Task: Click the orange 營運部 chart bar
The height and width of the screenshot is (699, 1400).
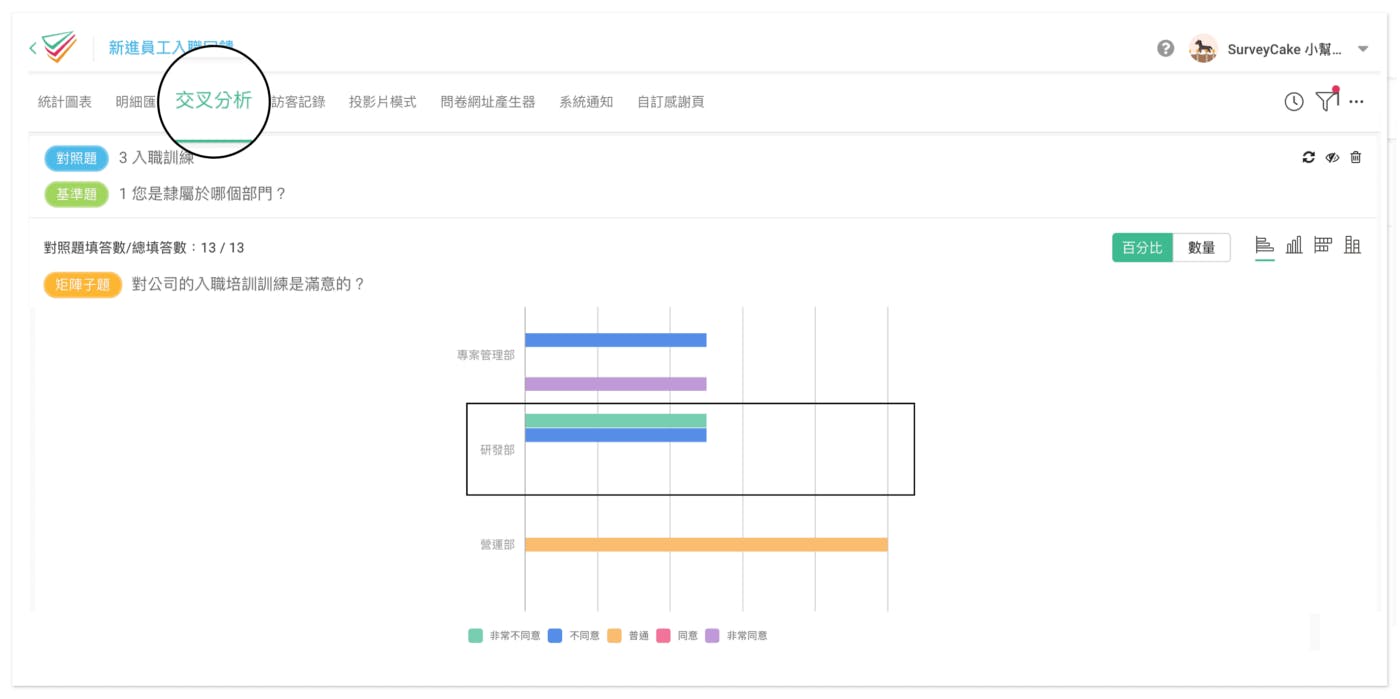Action: [x=706, y=545]
